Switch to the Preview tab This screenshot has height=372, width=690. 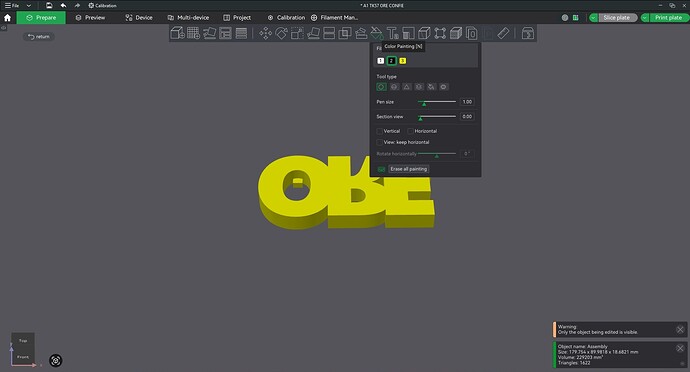pyautogui.click(x=90, y=18)
